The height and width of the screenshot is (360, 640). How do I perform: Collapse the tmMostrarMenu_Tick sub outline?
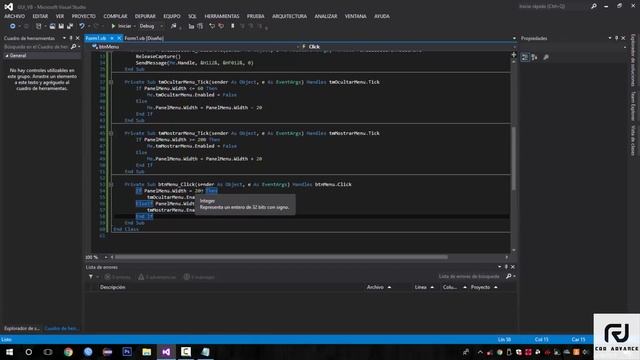coord(111,133)
